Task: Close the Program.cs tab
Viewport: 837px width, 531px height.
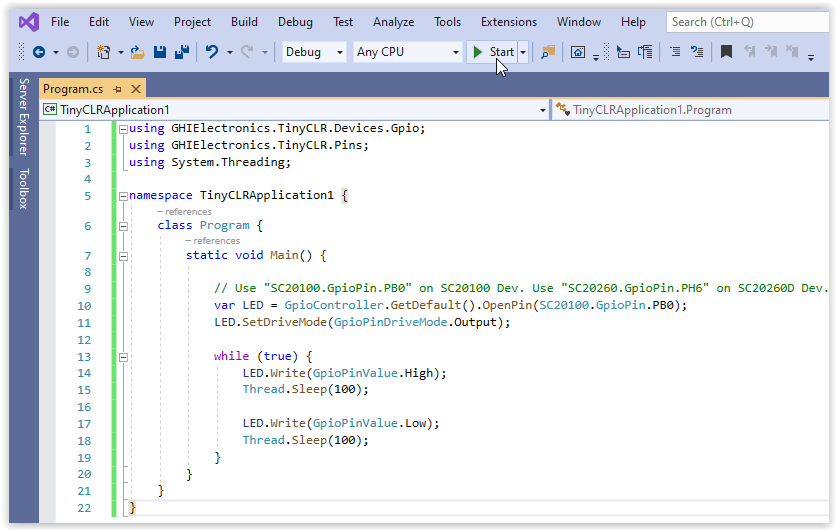Action: click(x=136, y=89)
